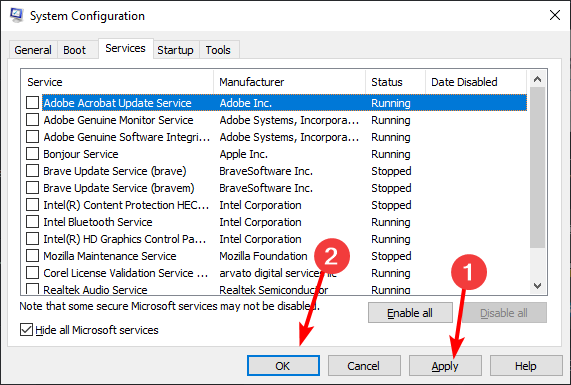
Task: Switch to the General tab
Action: tap(33, 50)
